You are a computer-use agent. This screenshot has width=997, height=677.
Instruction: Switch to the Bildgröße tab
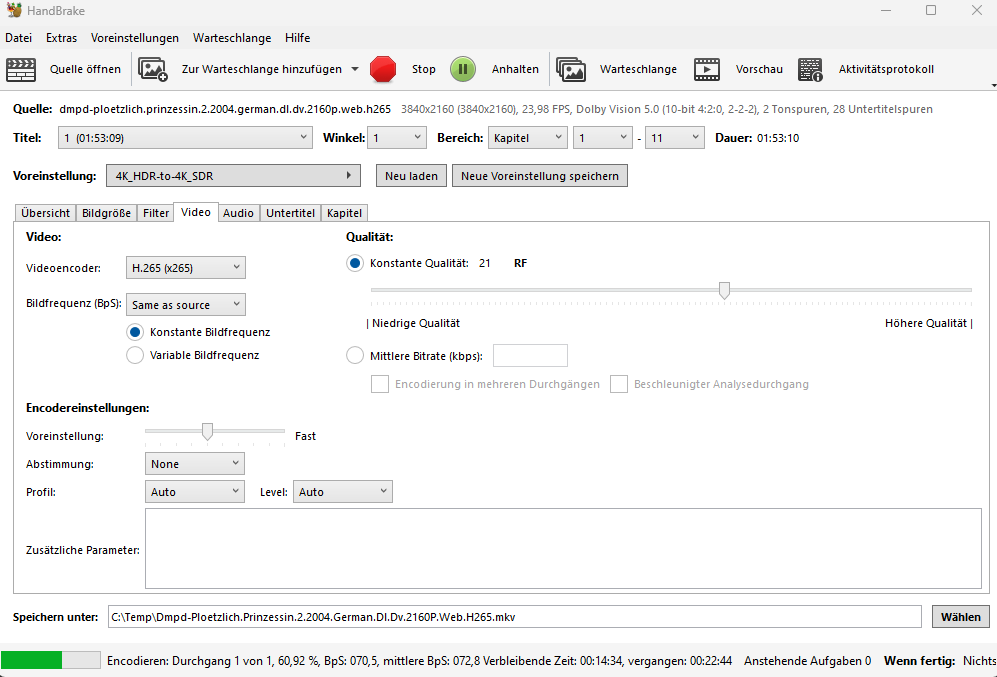(106, 213)
